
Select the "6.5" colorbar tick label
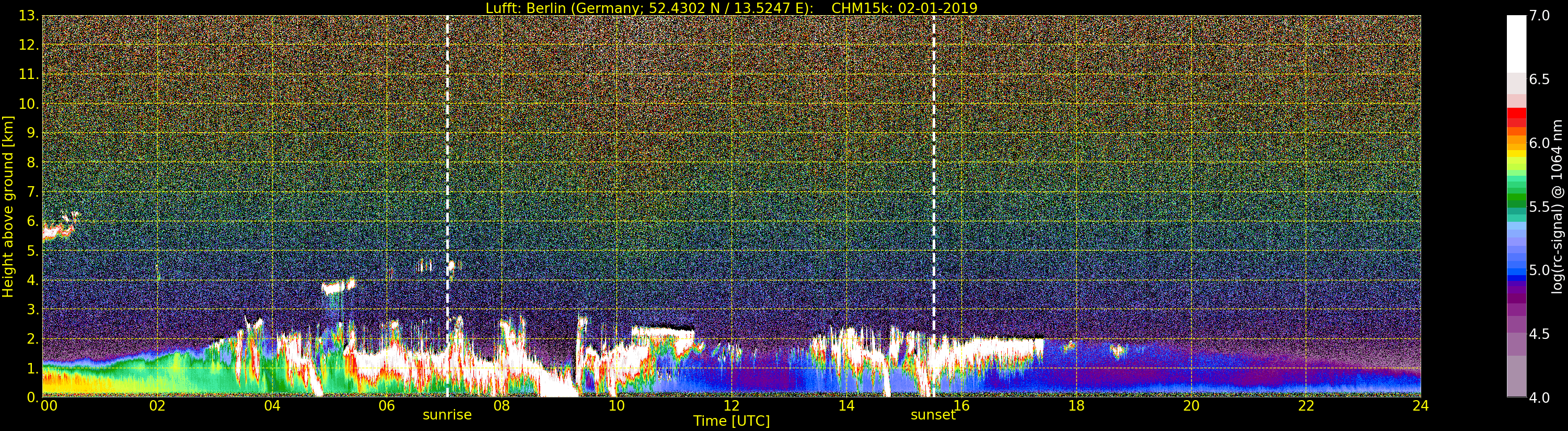[x=1540, y=80]
